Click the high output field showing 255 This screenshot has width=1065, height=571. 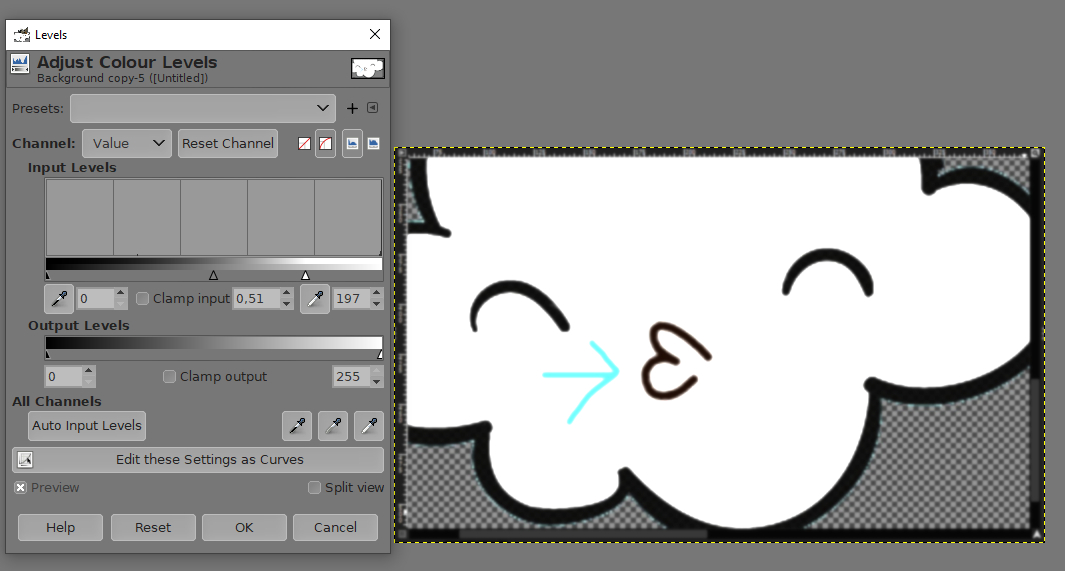(x=351, y=376)
